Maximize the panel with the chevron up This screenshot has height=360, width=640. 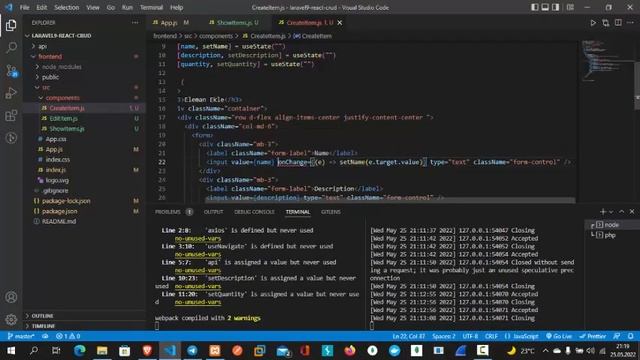[x=622, y=211]
